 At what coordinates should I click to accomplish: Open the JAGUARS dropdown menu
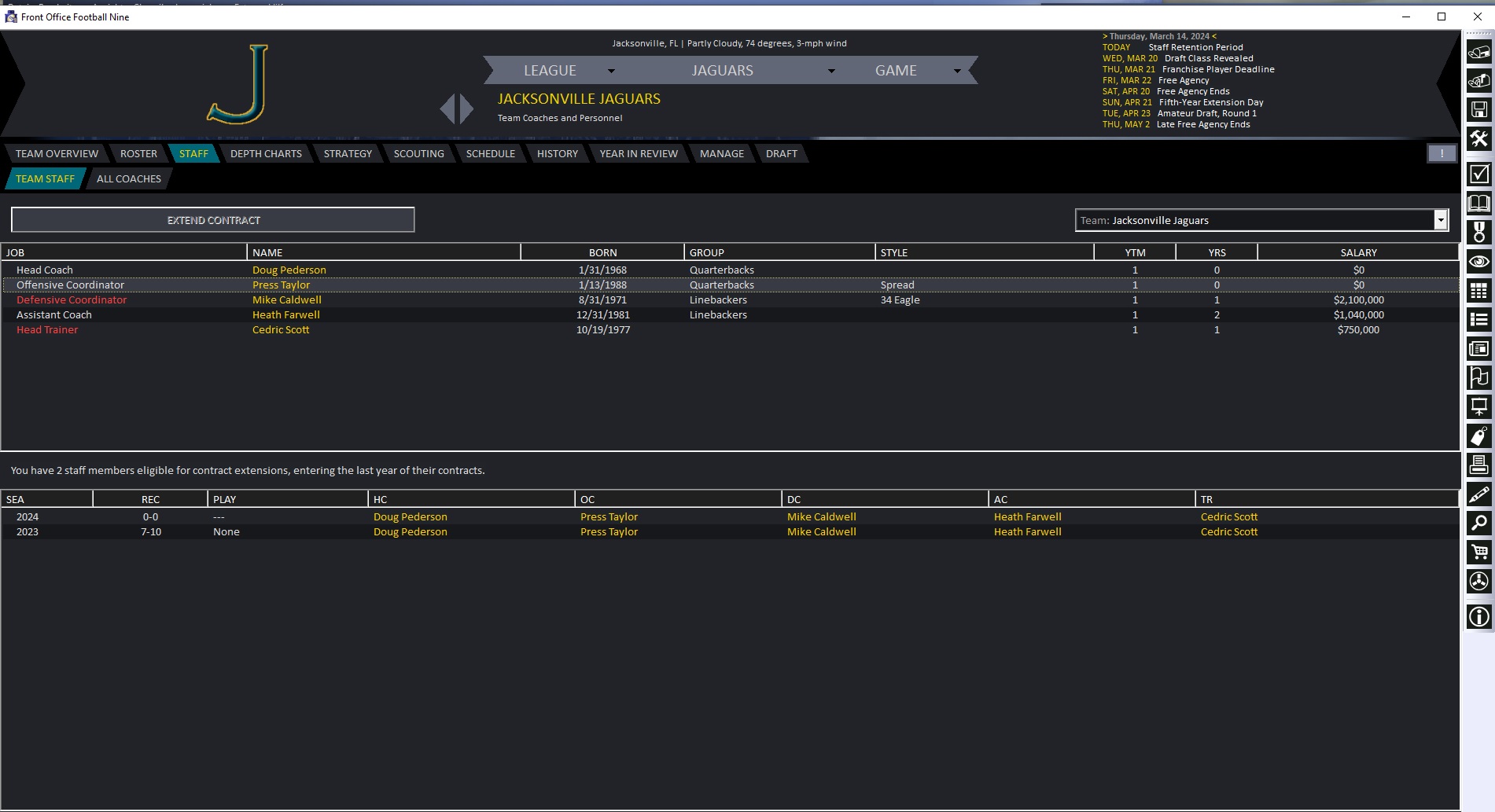(764, 70)
